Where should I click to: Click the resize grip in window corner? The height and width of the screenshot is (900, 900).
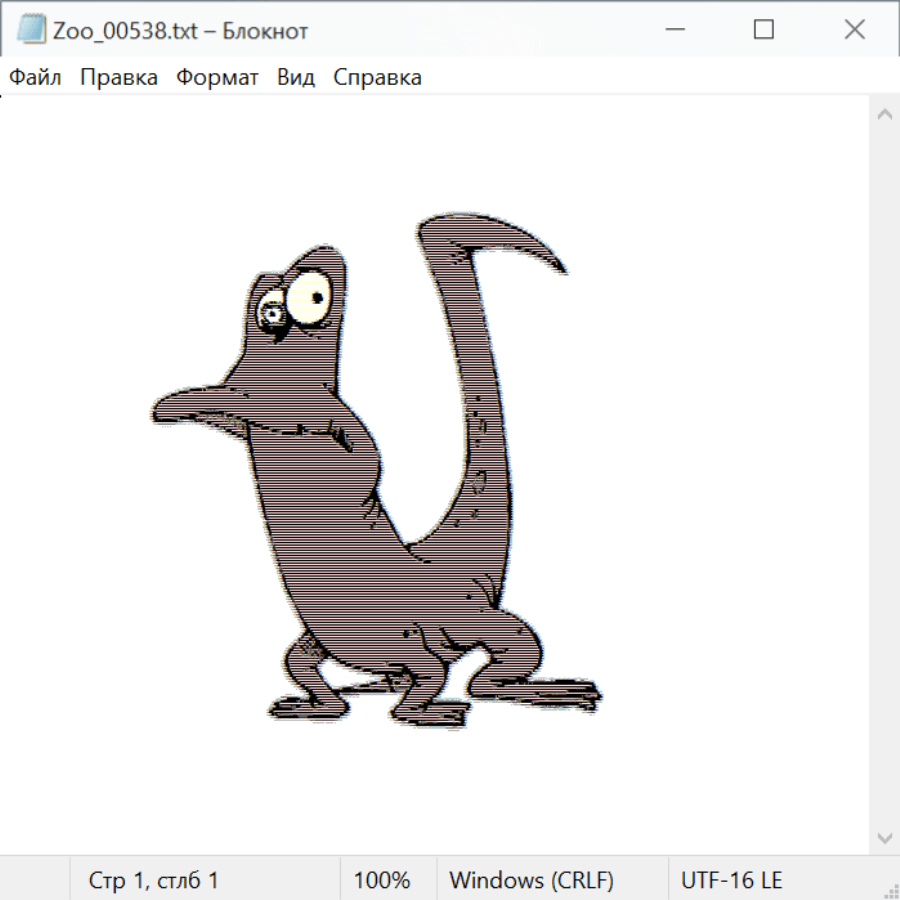pos(891,890)
